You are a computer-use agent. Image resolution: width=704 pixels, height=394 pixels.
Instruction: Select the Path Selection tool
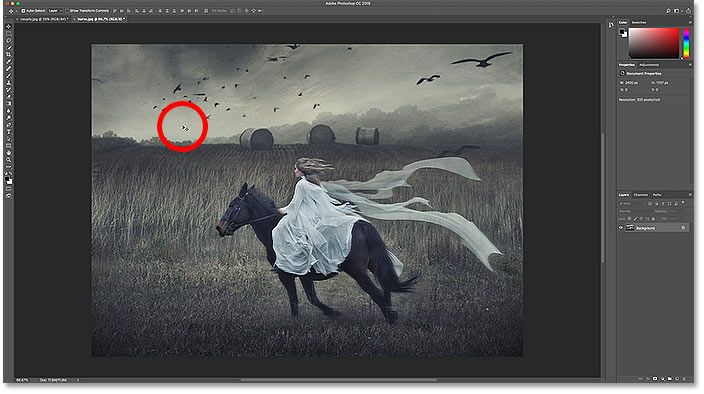pyautogui.click(x=9, y=139)
